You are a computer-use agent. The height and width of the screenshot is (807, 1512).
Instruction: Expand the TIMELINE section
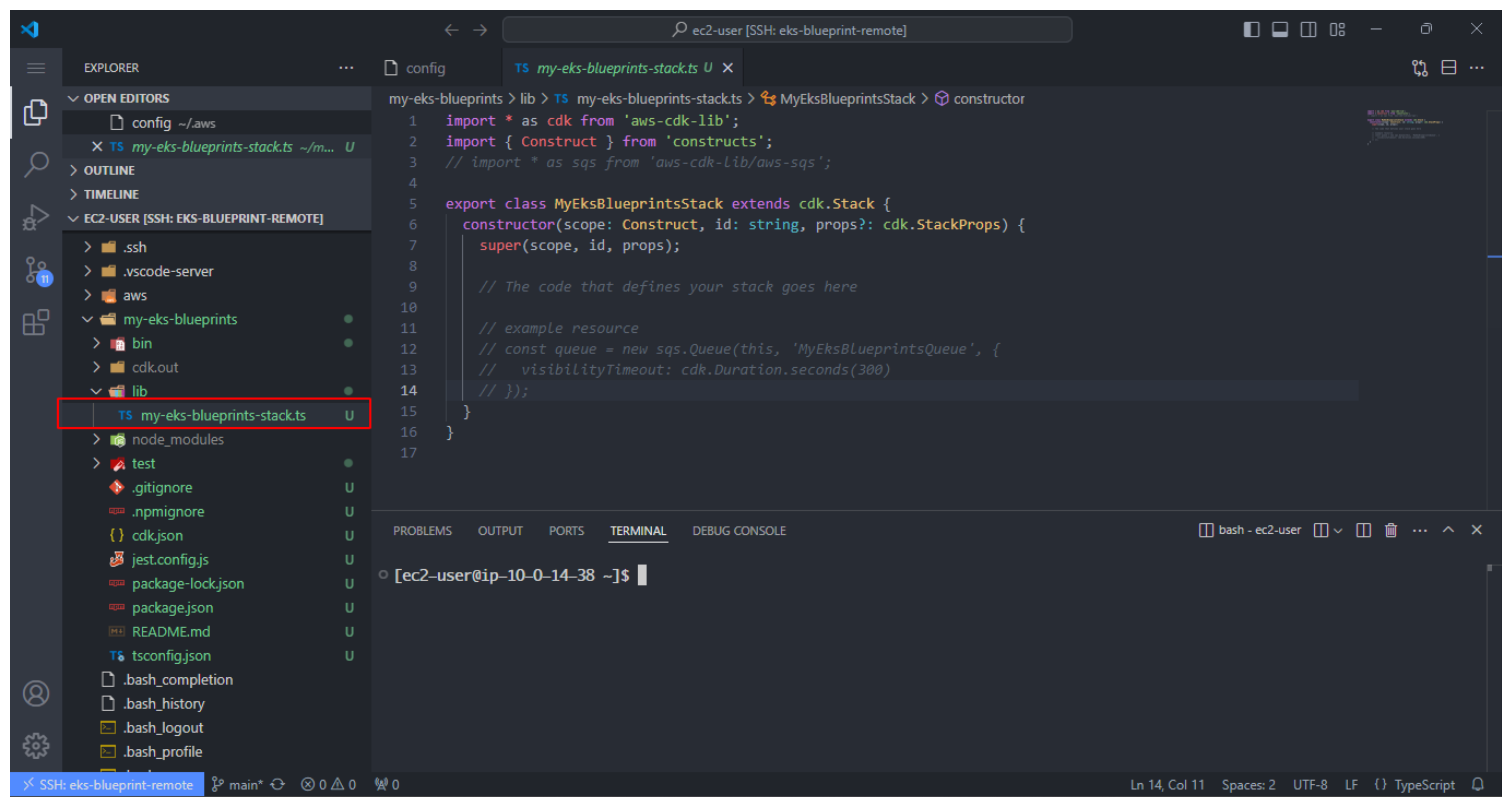216,194
